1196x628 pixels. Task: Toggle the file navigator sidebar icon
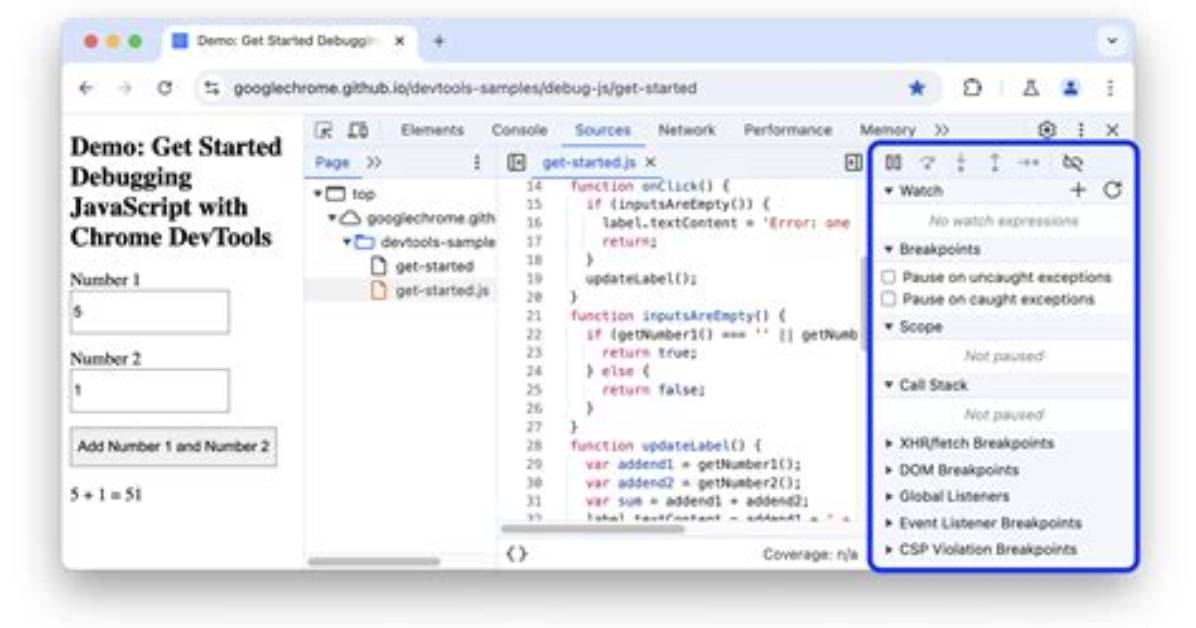point(516,163)
